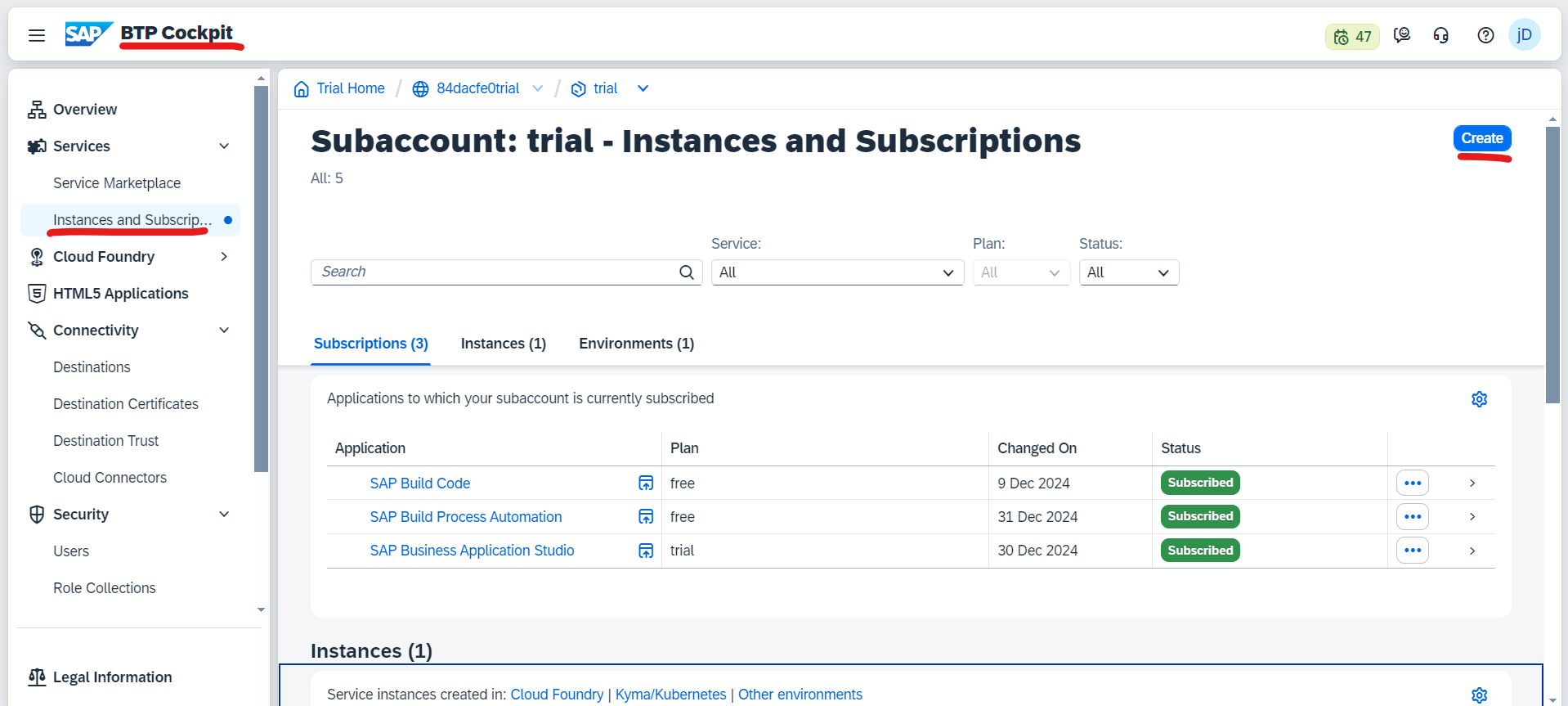Open Cloud Connectors in sidebar
Screen dimensions: 1568x706
(110, 478)
